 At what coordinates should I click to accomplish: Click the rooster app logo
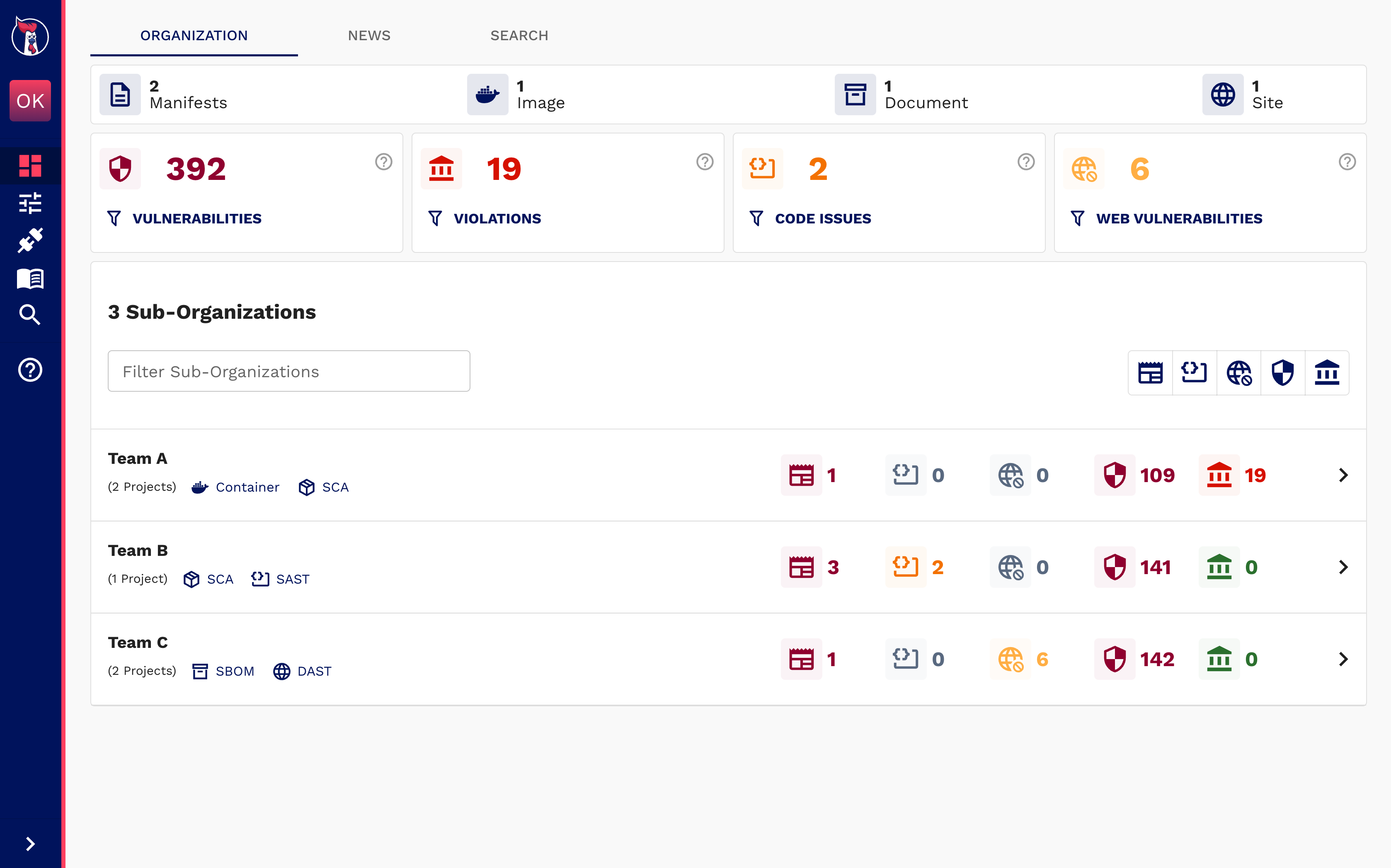click(30, 36)
